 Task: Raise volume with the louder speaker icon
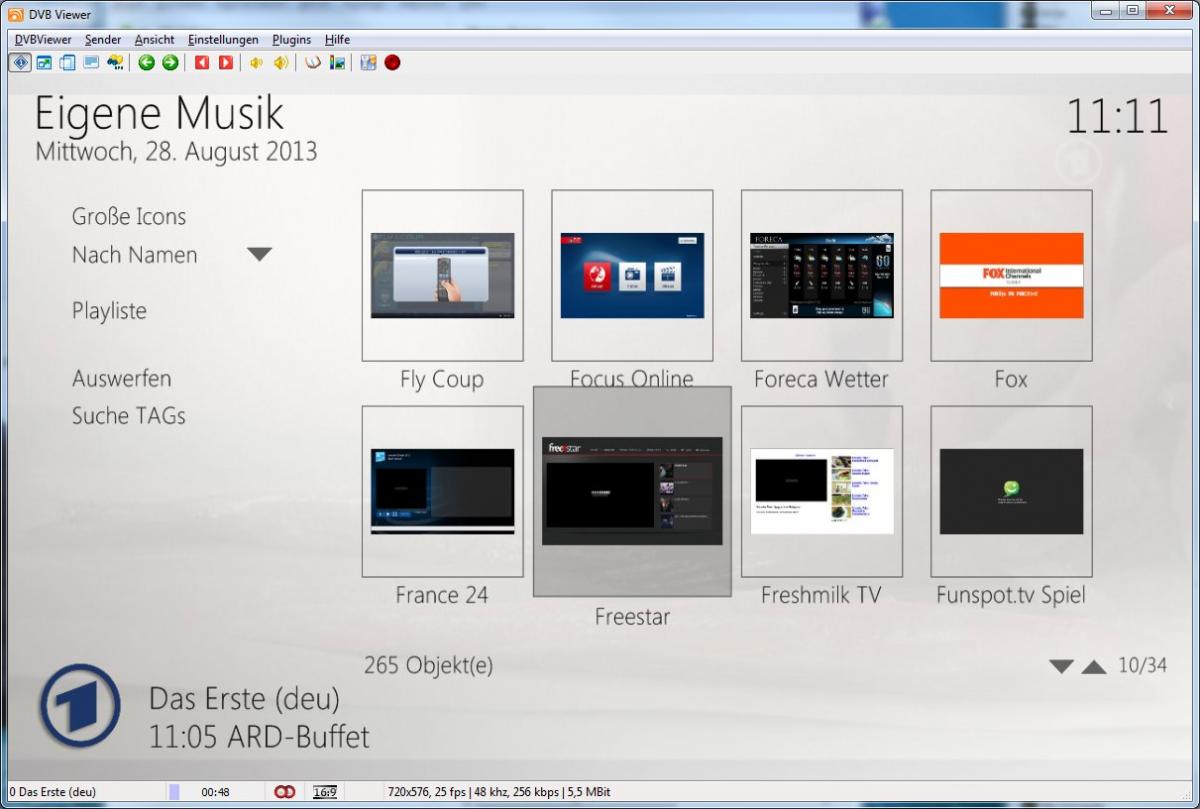(x=281, y=62)
